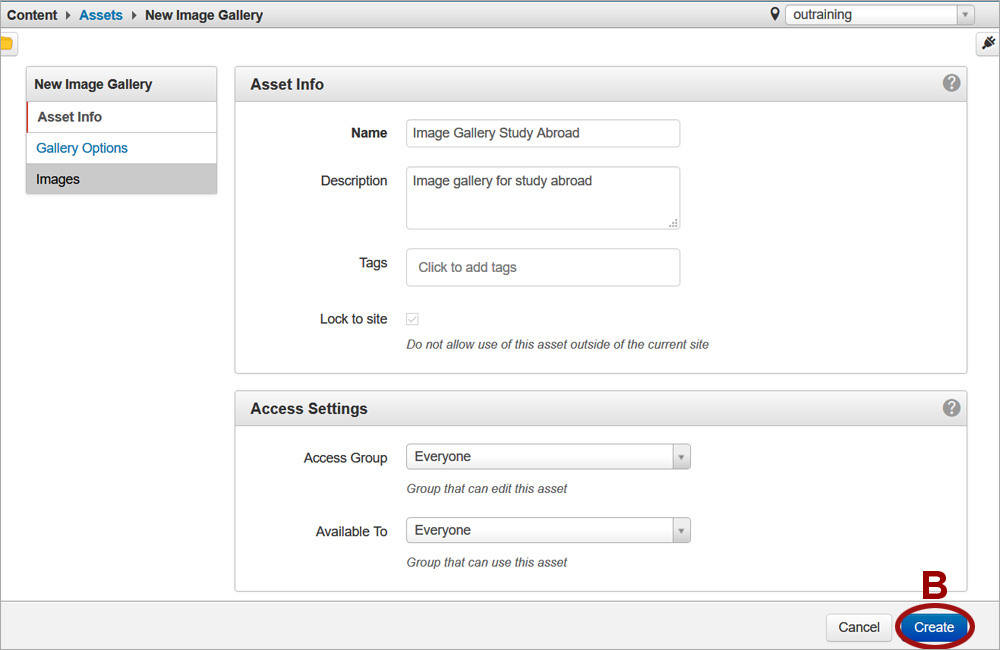1000x650 pixels.
Task: Toggle the Lock to site checkbox
Action: (413, 319)
